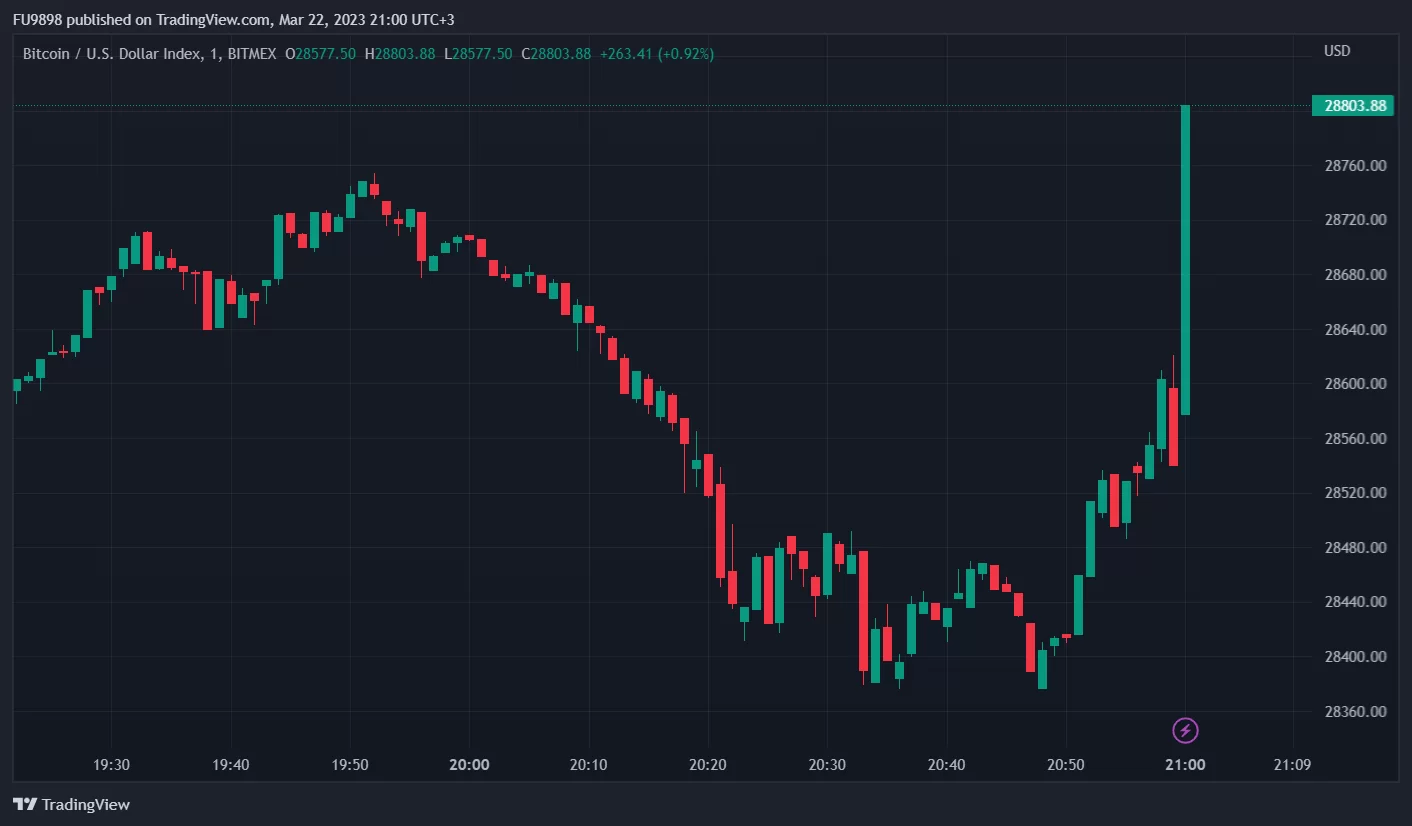The width and height of the screenshot is (1412, 826).
Task: Click the 21:09 label on time axis
Action: [x=1292, y=765]
